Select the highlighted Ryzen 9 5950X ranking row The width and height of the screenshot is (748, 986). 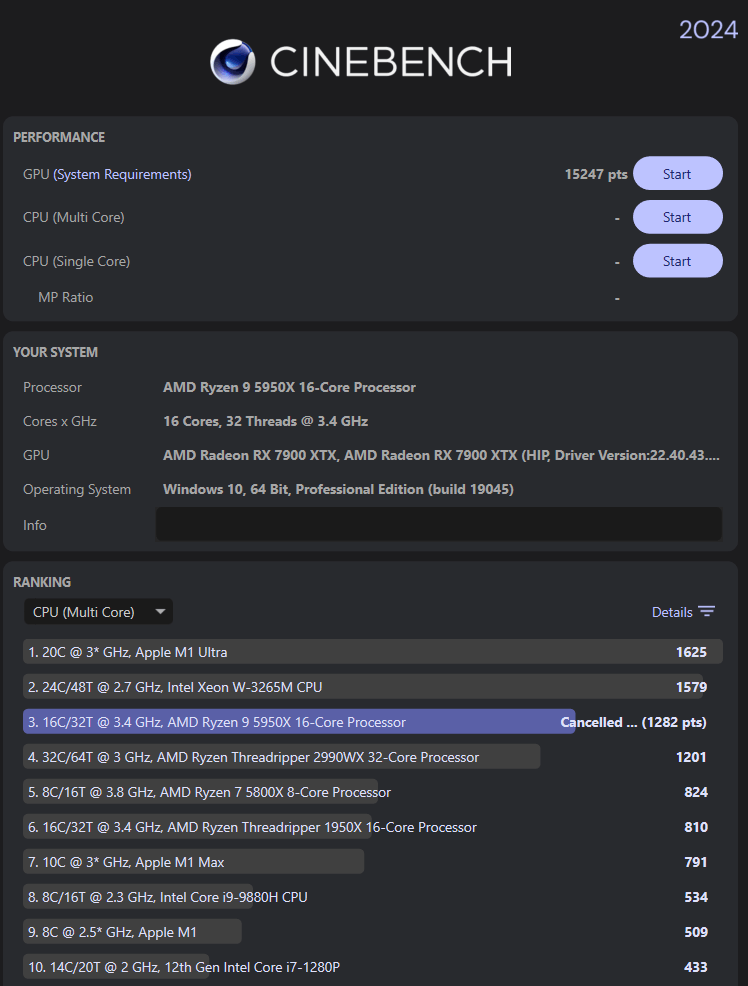coord(373,722)
